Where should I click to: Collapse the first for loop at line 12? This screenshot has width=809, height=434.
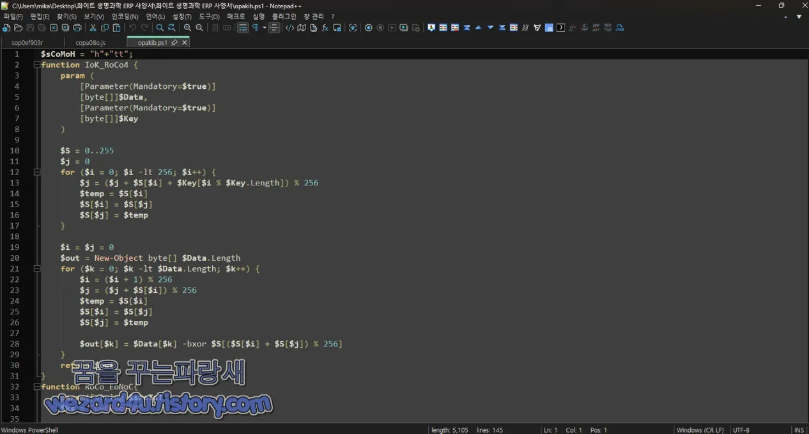37,172
